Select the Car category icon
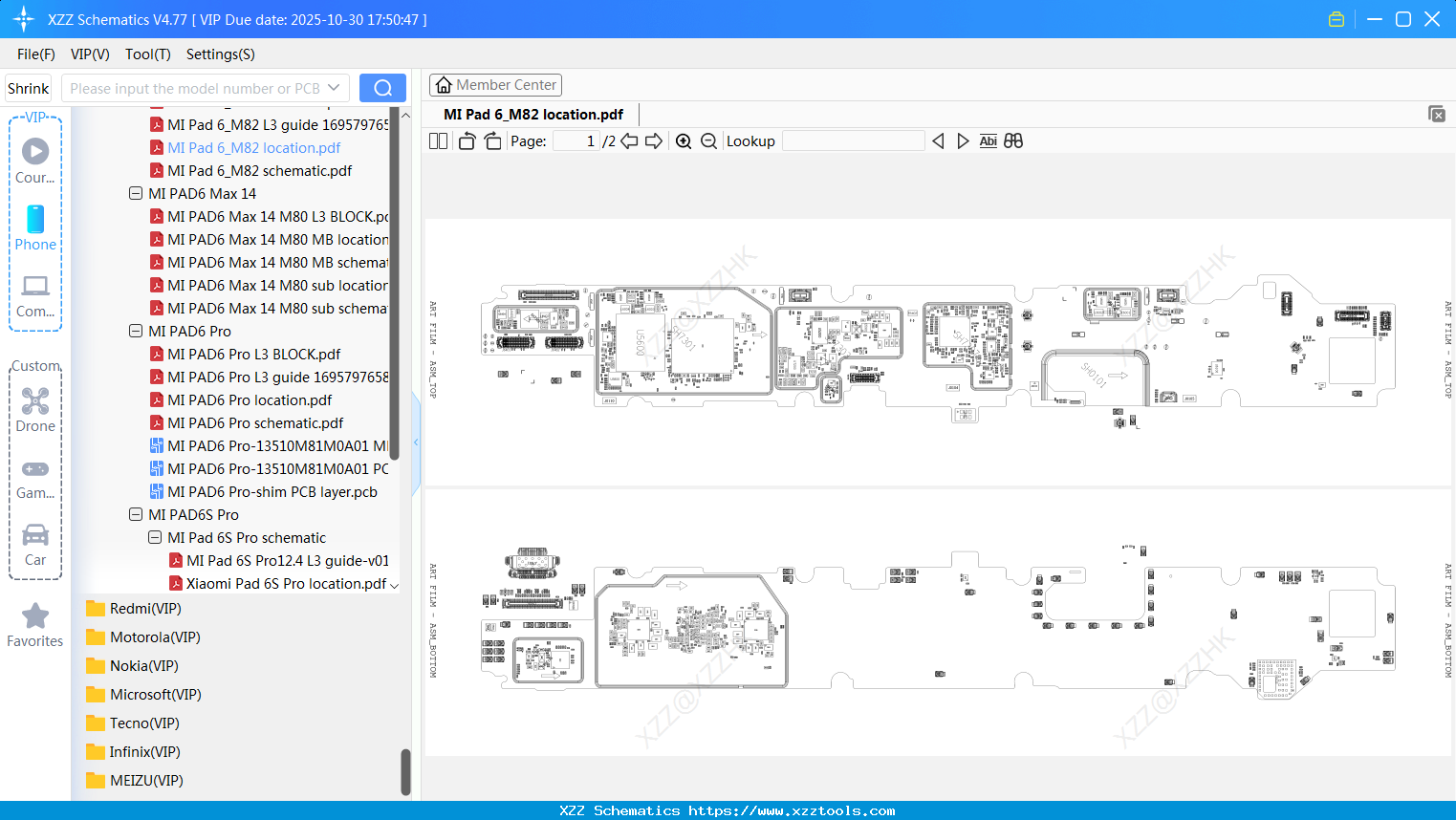The image size is (1456, 820). click(35, 544)
